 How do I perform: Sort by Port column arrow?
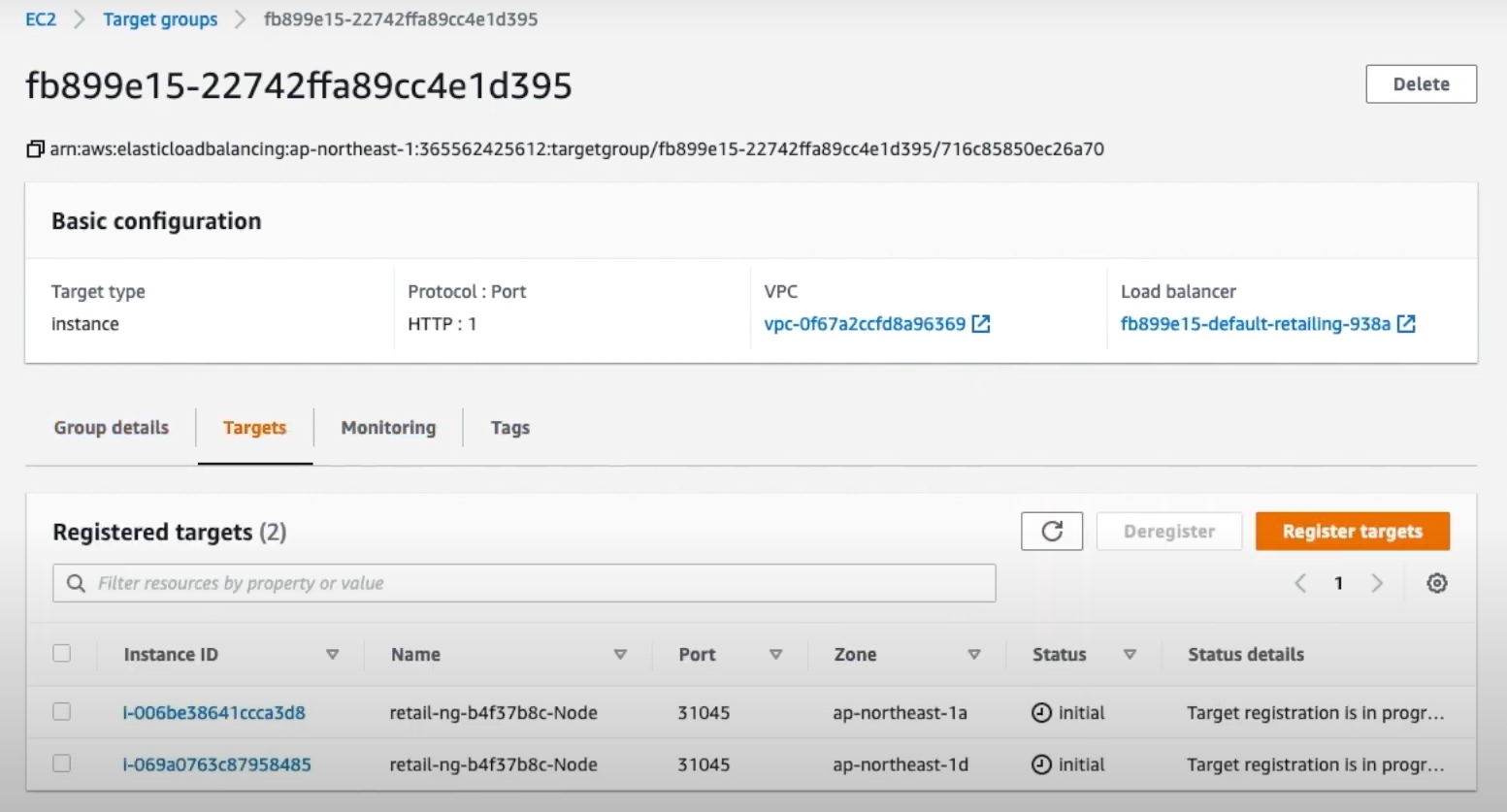[776, 655]
